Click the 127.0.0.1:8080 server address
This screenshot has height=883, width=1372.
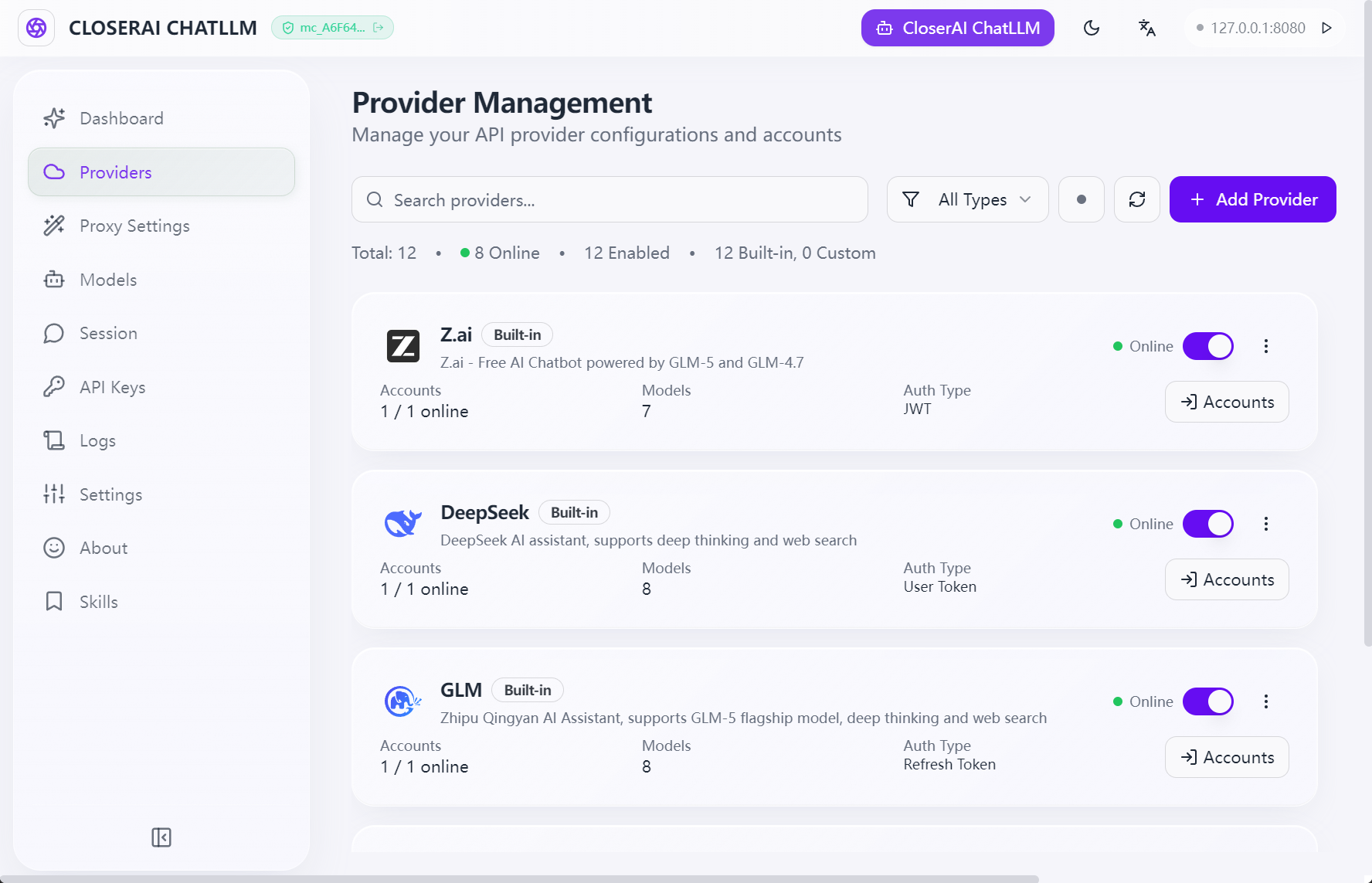(1258, 28)
